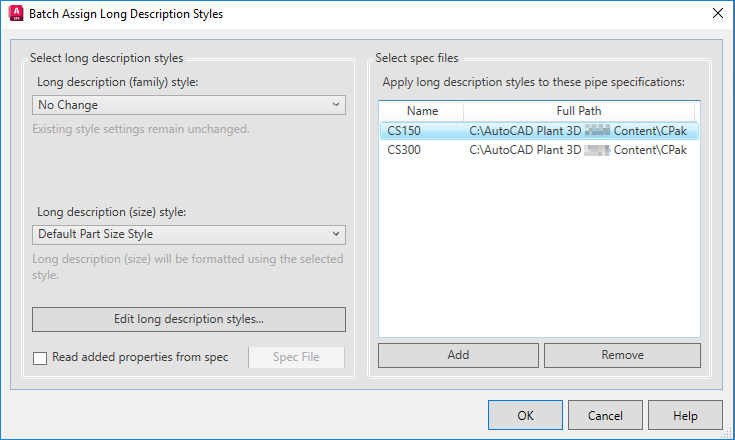Enable Read added properties from spec
Viewport: 735px width, 440px height.
[40, 358]
